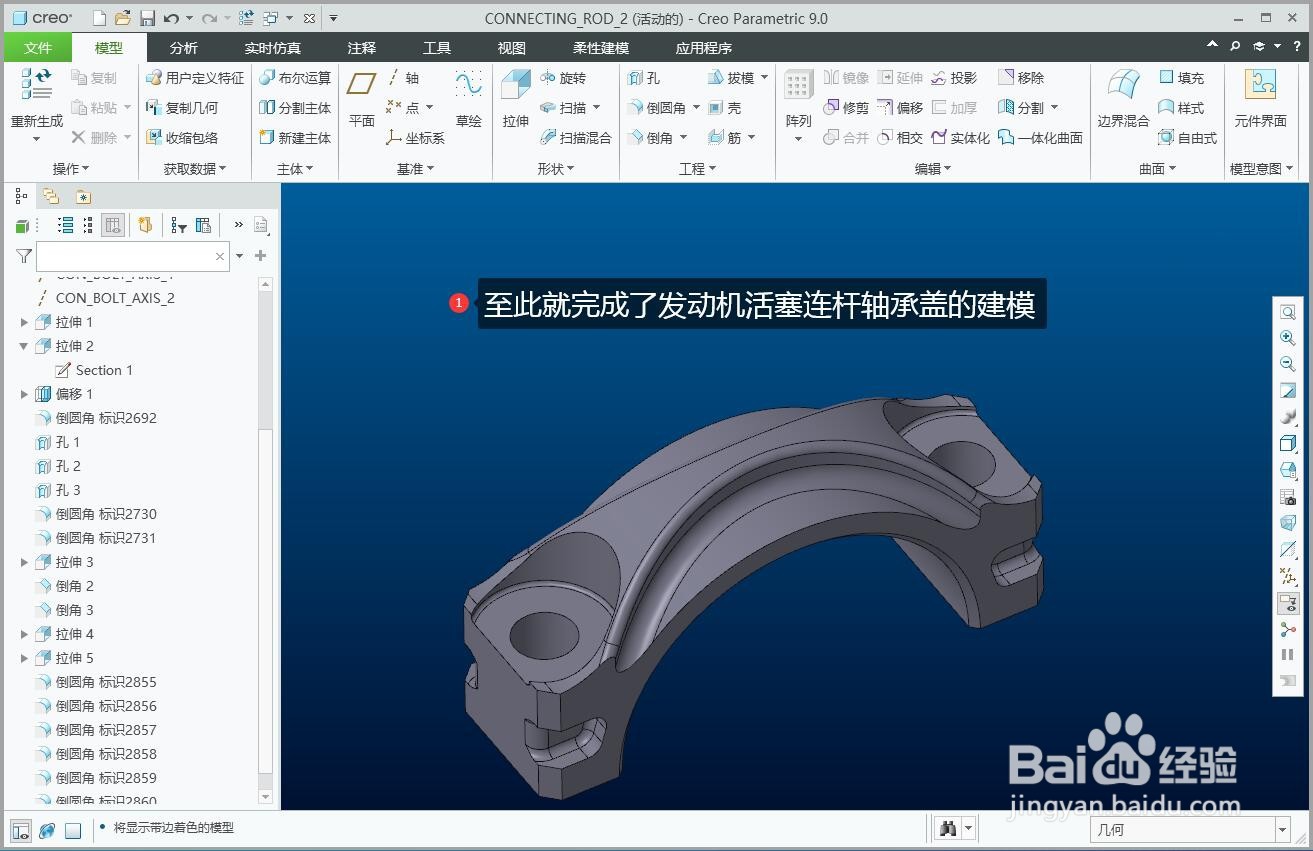The image size is (1313, 851).
Task: Click Shrinkwrap (收缩包络) button
Action: [x=182, y=138]
